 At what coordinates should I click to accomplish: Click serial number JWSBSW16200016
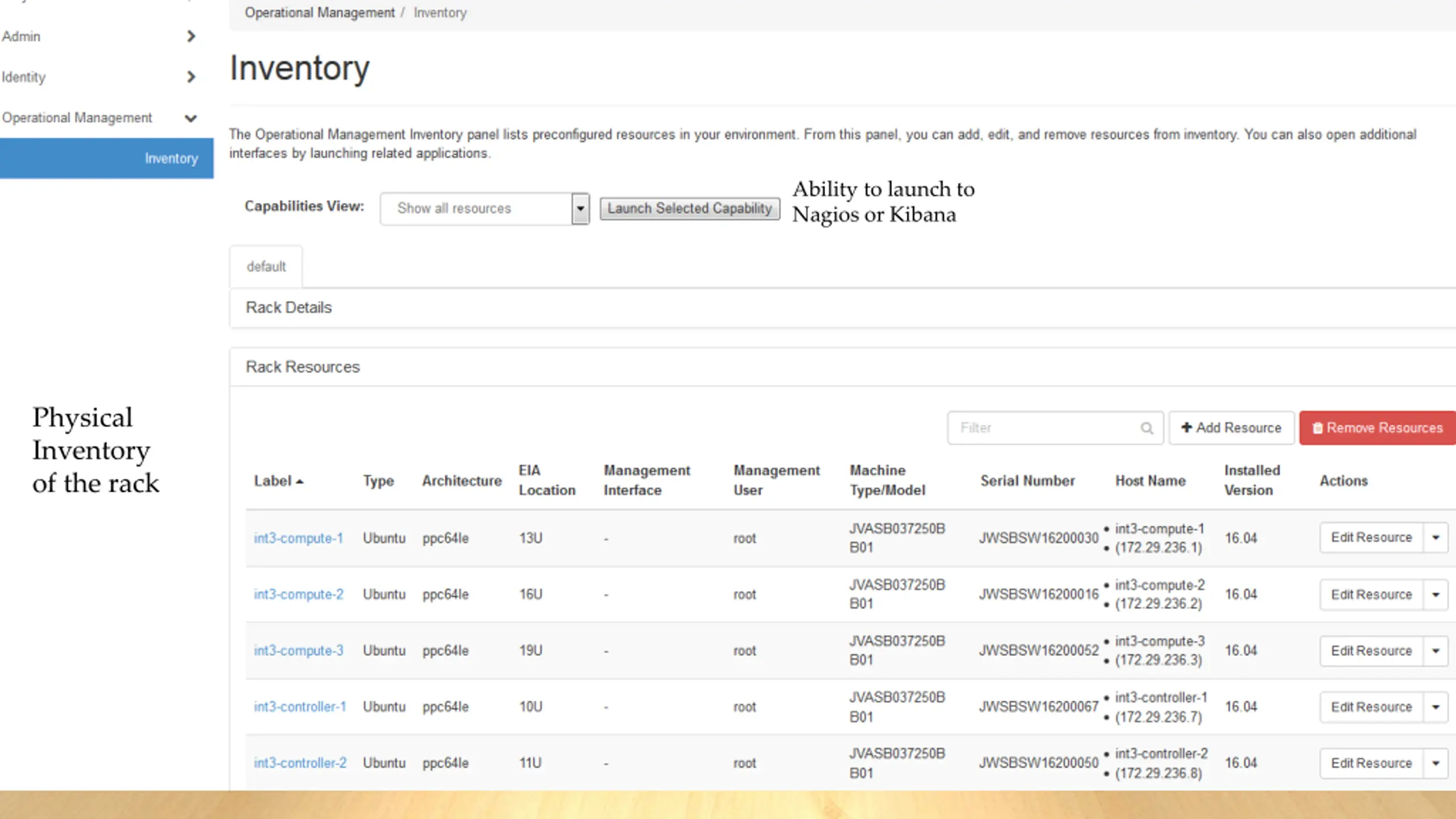pyautogui.click(x=1039, y=594)
